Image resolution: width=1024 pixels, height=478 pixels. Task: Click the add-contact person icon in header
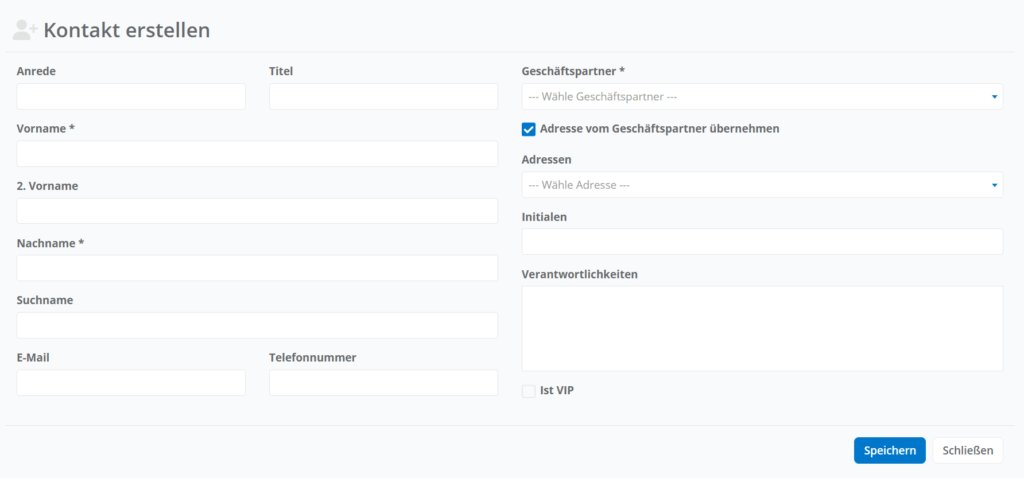pyautogui.click(x=25, y=30)
